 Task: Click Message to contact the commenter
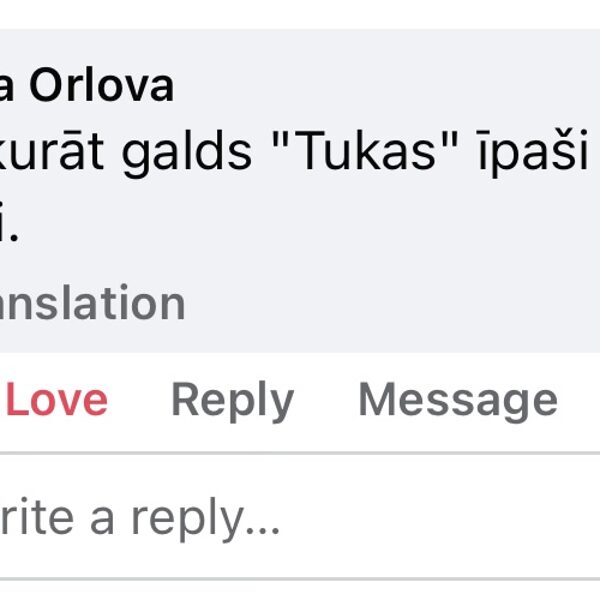(457, 401)
